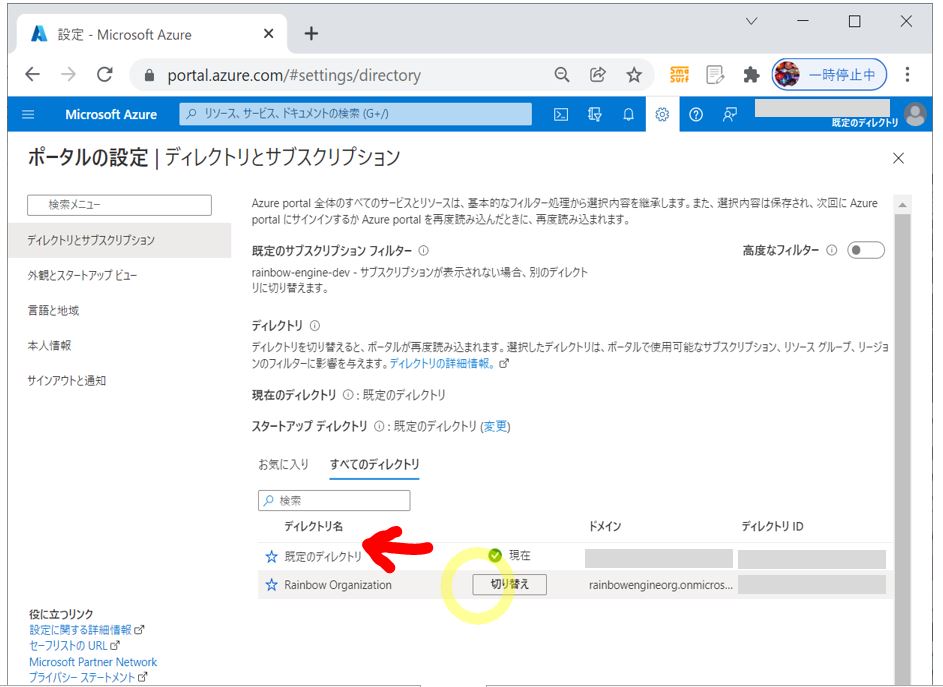The height and width of the screenshot is (687, 943).
Task: Go back in browser history
Action: click(32, 75)
